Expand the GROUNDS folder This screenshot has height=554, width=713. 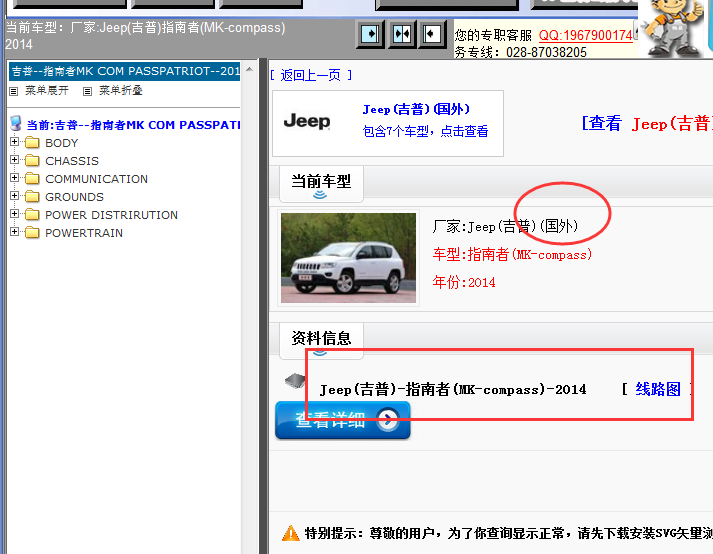(15, 196)
